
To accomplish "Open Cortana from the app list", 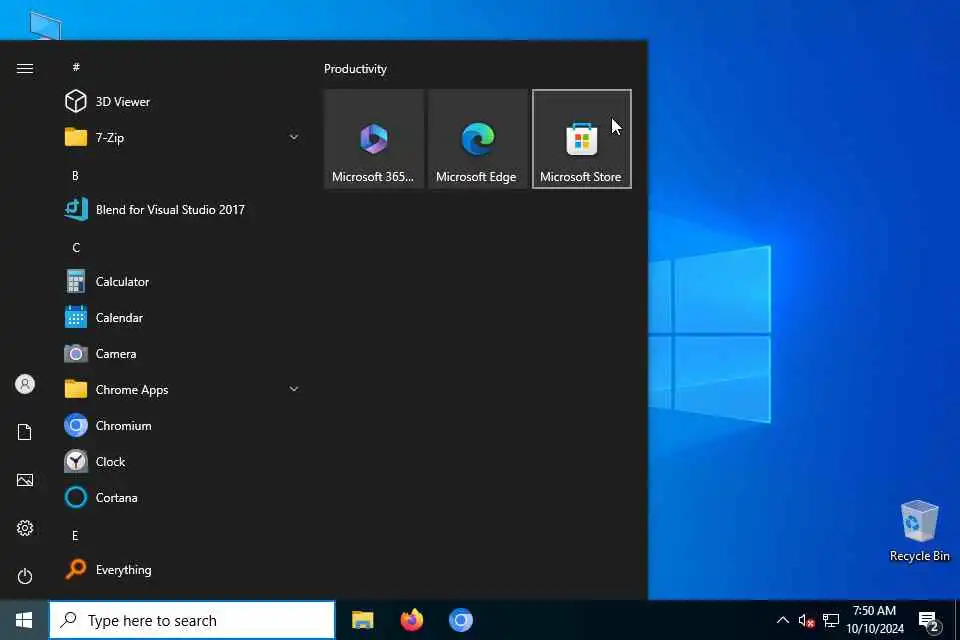I will coord(182,498).
